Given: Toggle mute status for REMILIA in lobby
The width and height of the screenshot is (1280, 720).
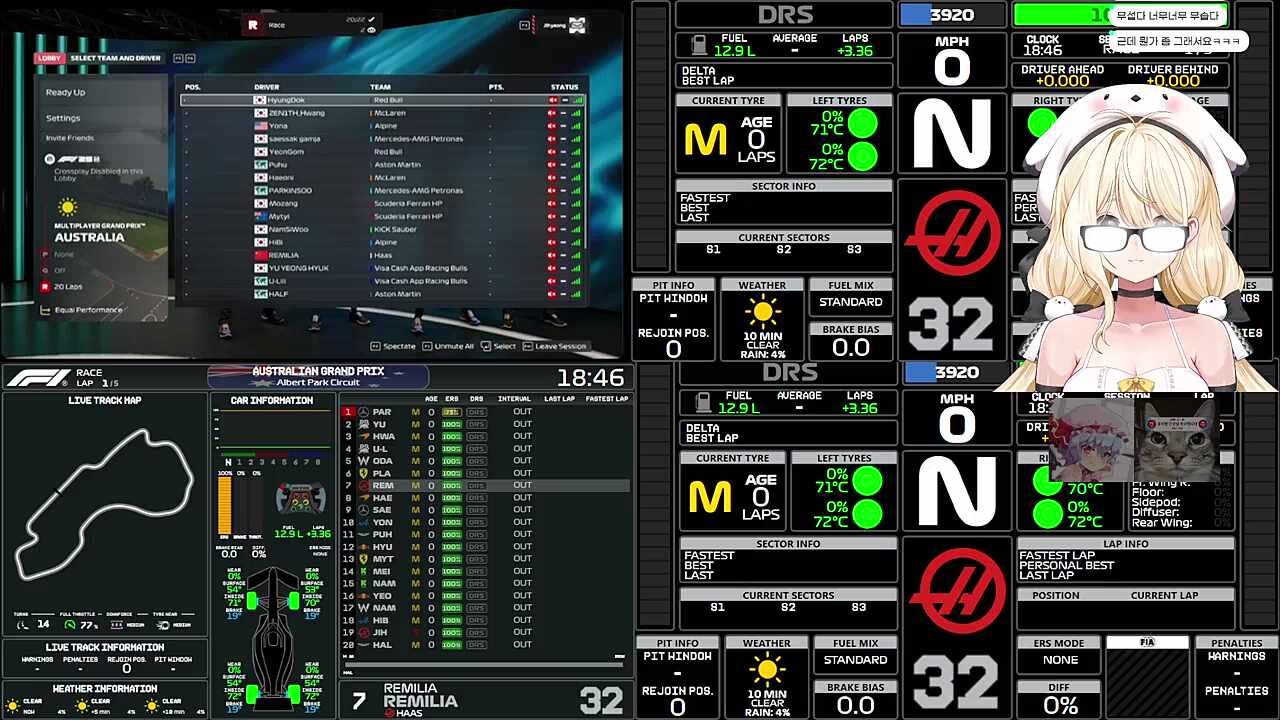Looking at the screenshot, I should click(551, 255).
